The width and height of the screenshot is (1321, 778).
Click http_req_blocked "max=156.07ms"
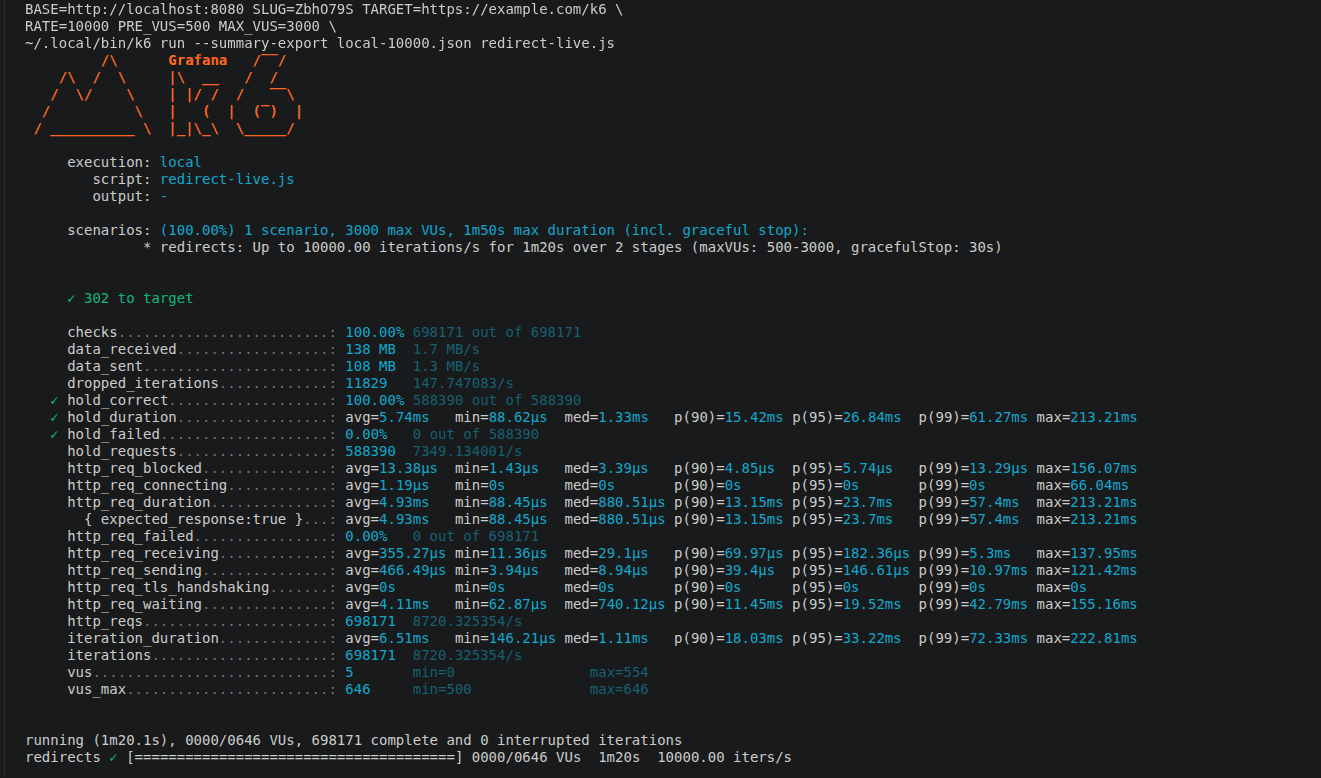click(x=1086, y=468)
